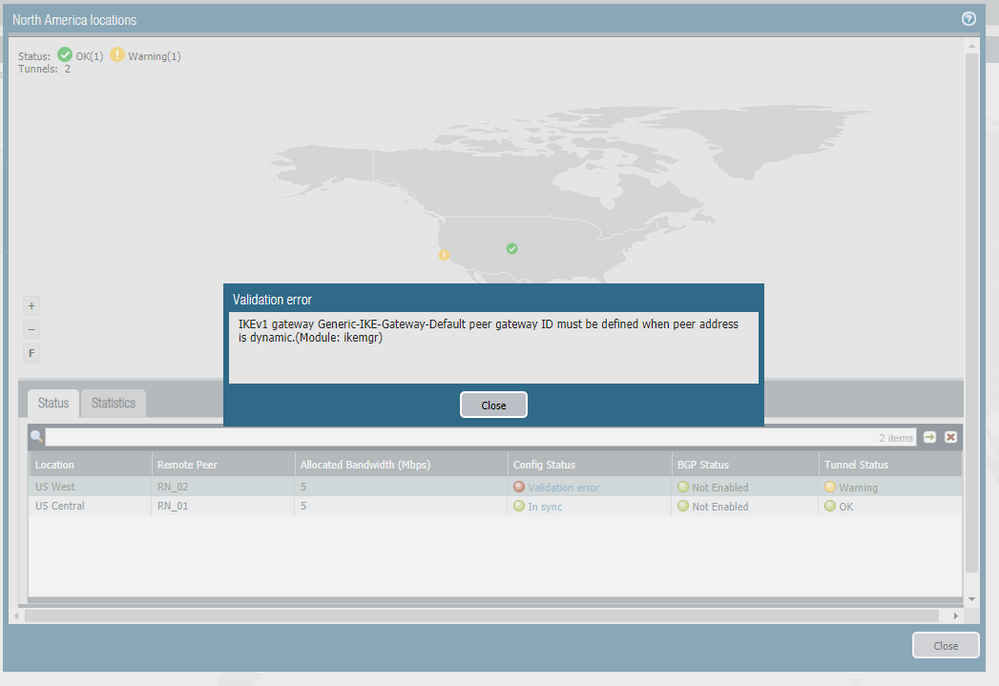Clear the filter with the X icon
The image size is (999, 686).
951,437
